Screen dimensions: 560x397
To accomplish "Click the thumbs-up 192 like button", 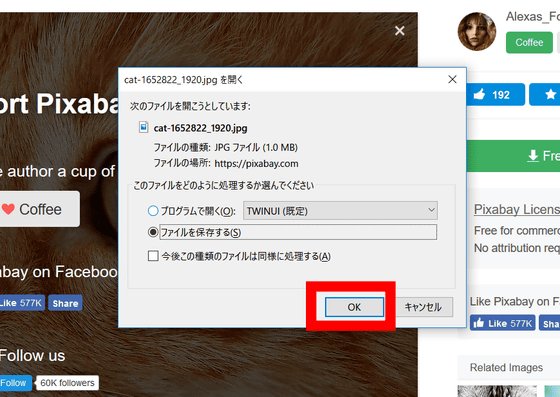I will point(496,95).
